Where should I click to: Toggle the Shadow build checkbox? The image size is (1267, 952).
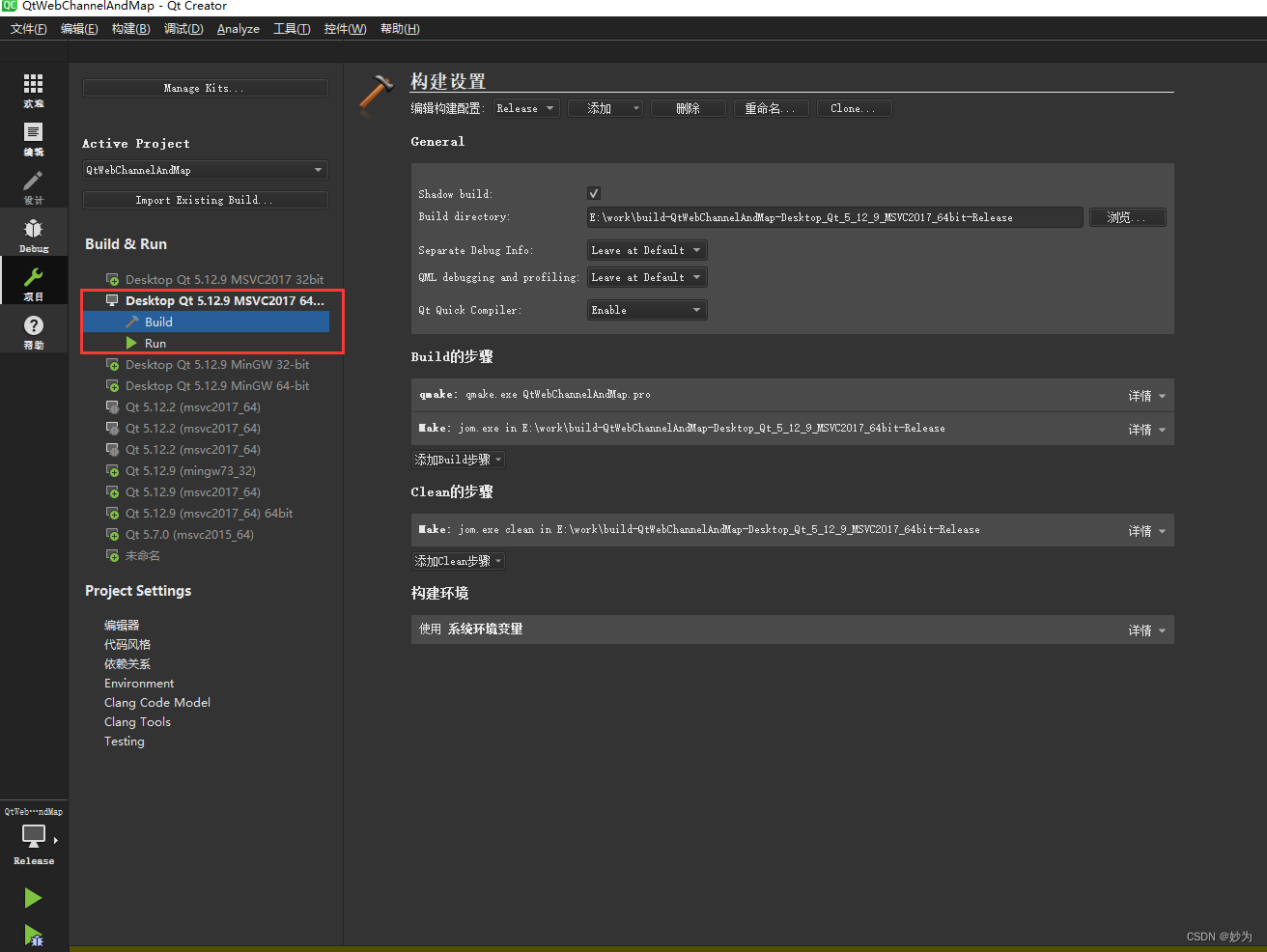(x=594, y=193)
